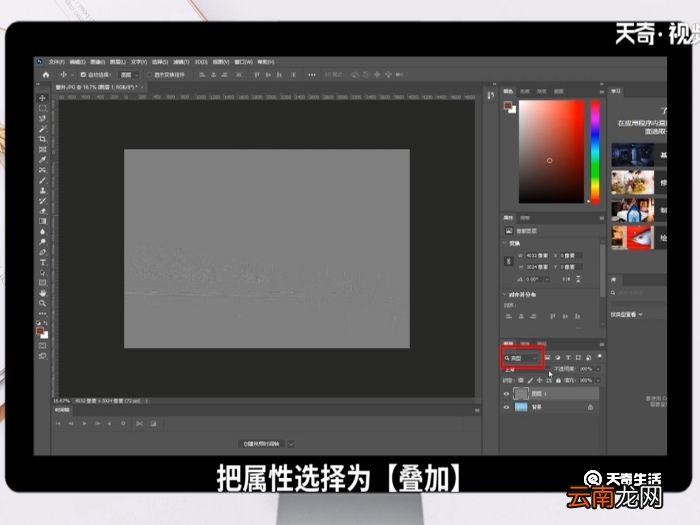Select the Move tool in toolbox

point(42,98)
